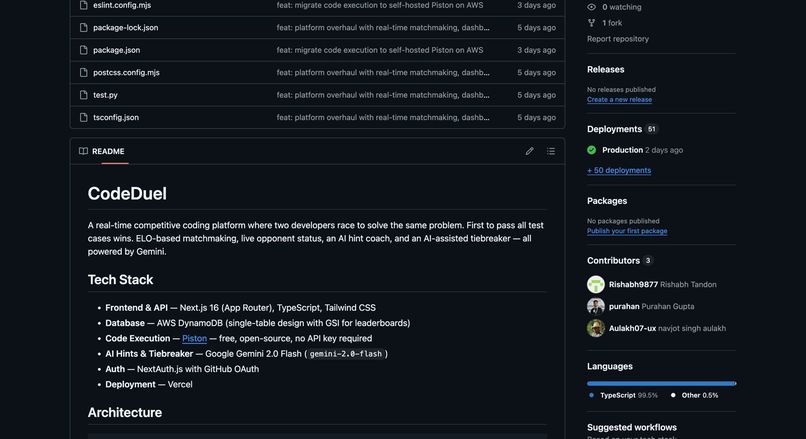
Task: Open the tsconfig.json file
Action: [x=116, y=117]
